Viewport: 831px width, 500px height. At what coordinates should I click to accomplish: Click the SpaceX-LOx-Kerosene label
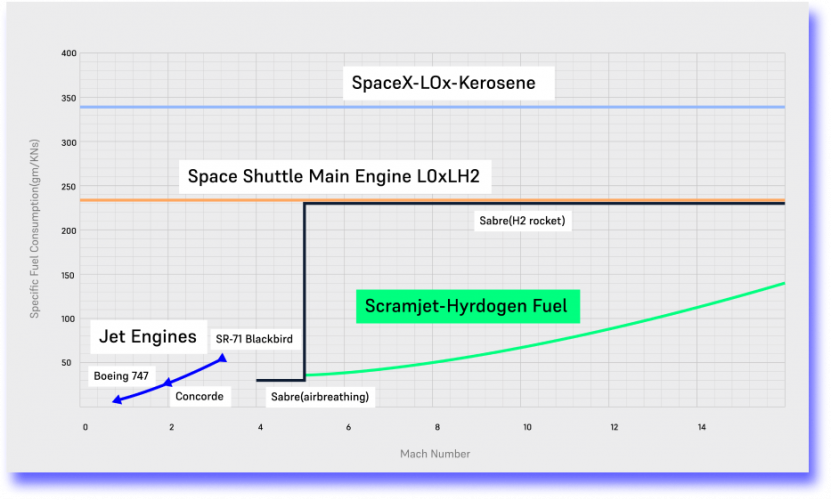point(451,84)
